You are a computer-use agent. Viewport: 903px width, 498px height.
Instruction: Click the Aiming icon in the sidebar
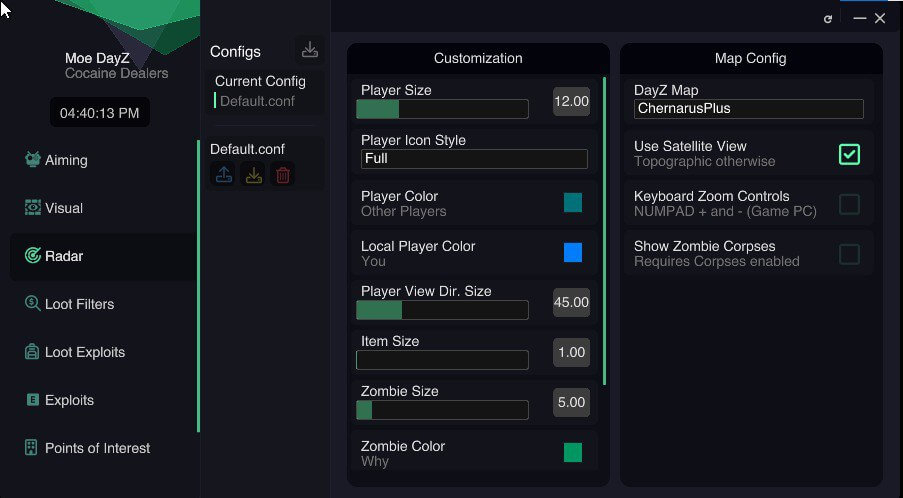pos(33,159)
